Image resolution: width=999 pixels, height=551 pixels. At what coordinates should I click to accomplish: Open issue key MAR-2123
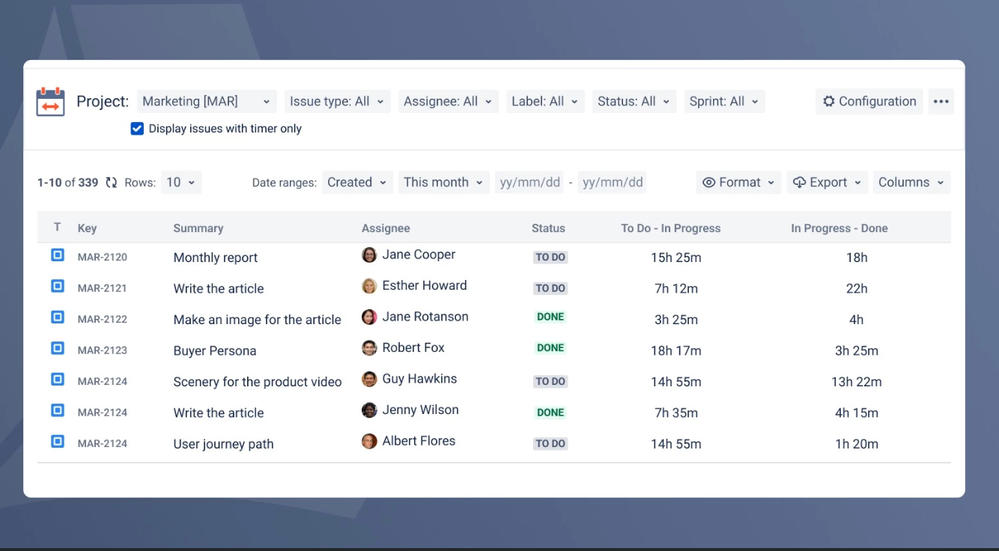(103, 350)
